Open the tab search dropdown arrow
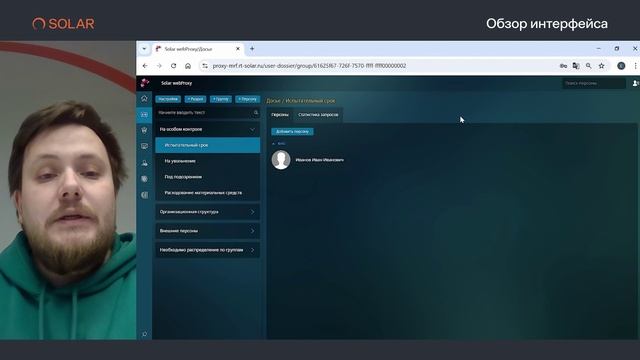Viewport: 640px width, 360px height. pyautogui.click(x=144, y=49)
